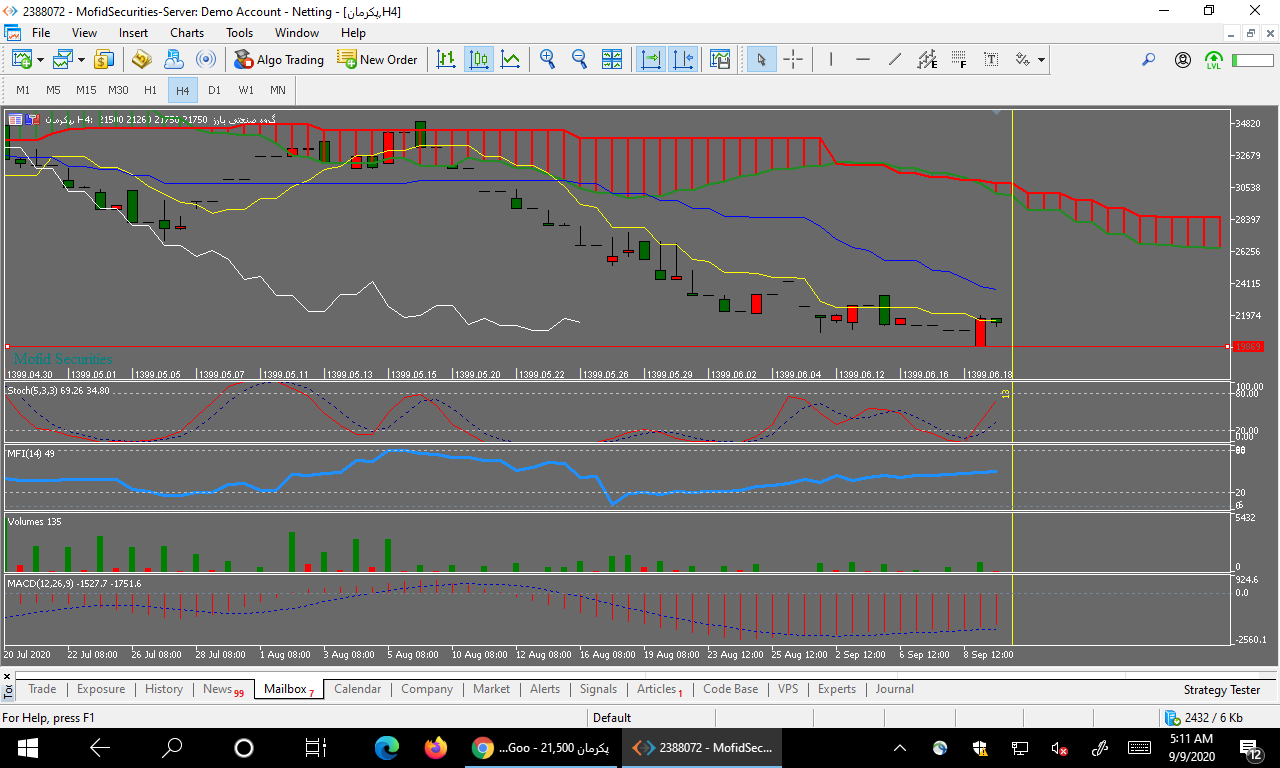Switch to candlestick chart view
The image size is (1280, 768).
click(x=479, y=60)
